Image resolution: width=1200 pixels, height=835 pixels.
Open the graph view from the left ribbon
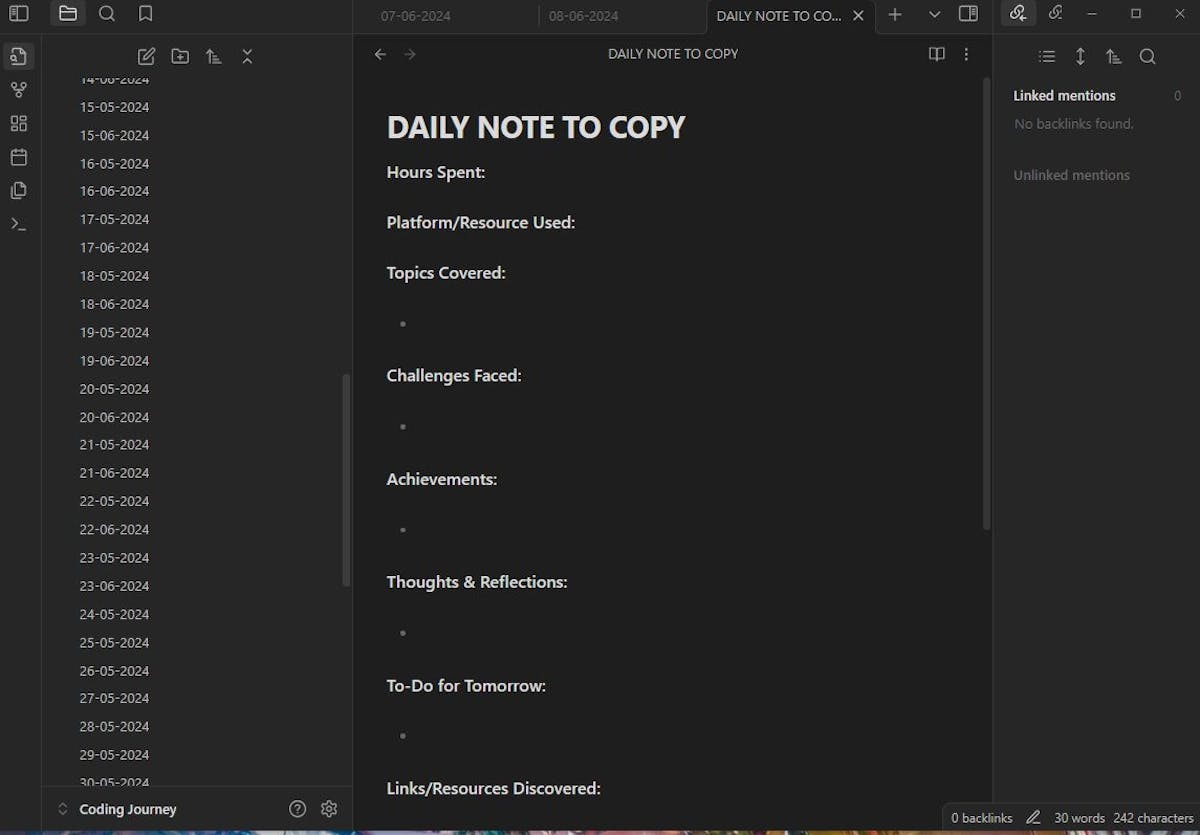(18, 89)
